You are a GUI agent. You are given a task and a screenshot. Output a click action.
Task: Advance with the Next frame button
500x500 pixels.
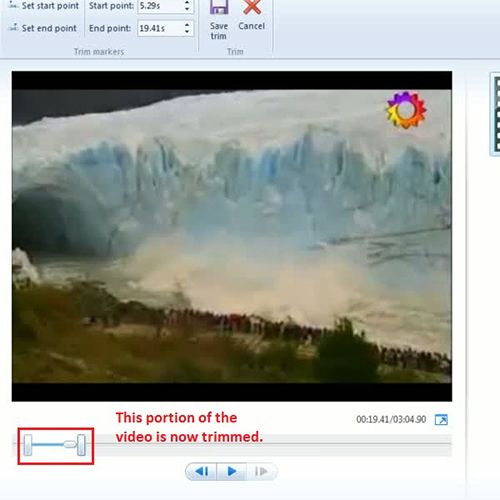(x=261, y=471)
